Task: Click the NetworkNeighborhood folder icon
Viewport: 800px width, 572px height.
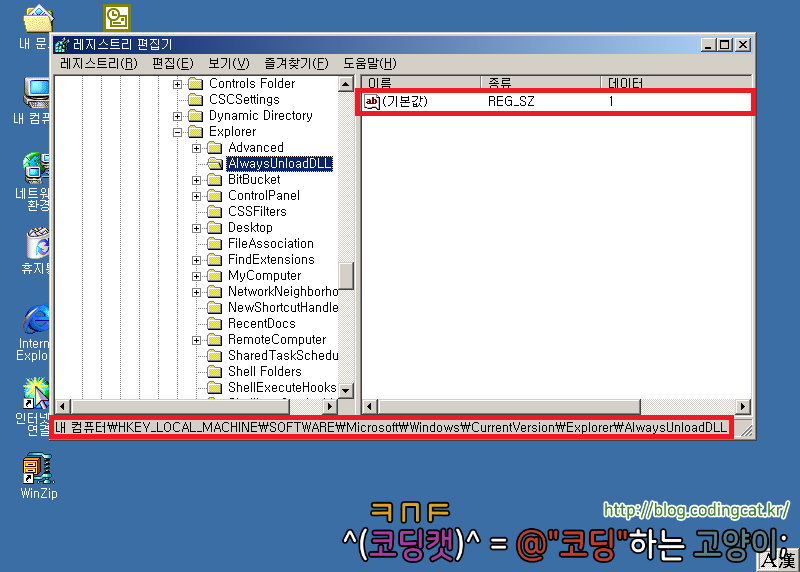Action: [x=215, y=292]
